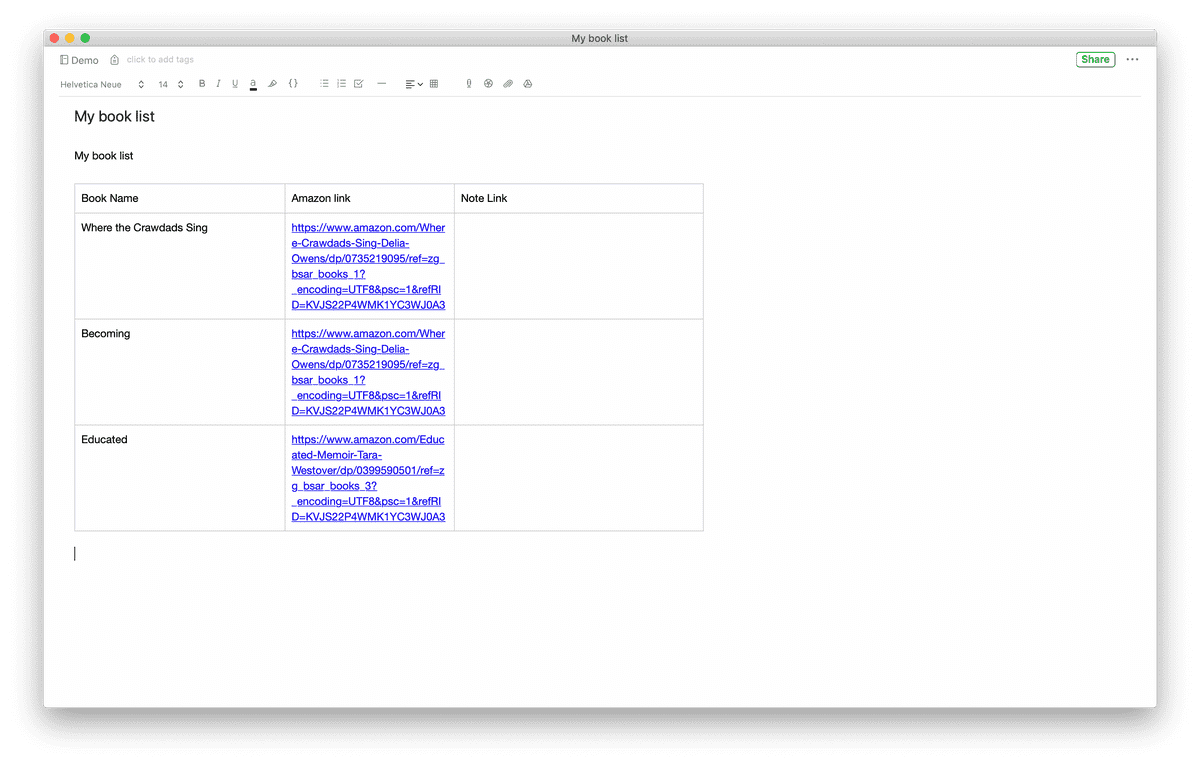Insert a code block
The width and height of the screenshot is (1200, 765).
[293, 83]
